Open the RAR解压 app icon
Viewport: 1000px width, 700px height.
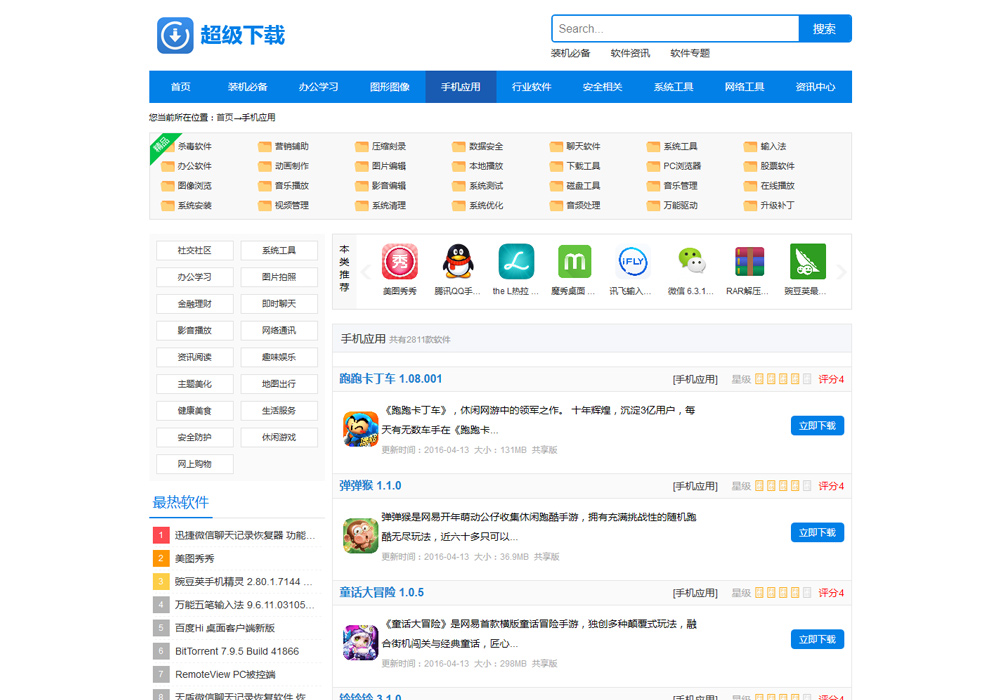[x=749, y=261]
